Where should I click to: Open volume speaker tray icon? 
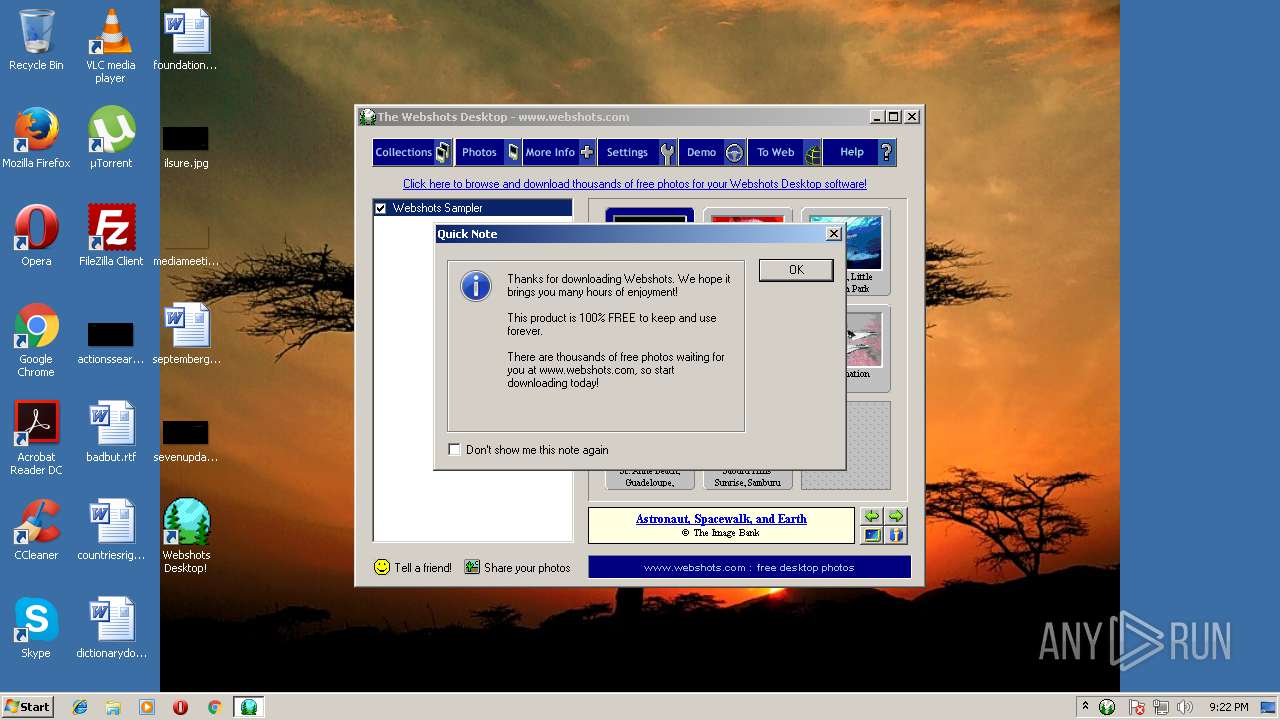[x=1185, y=707]
